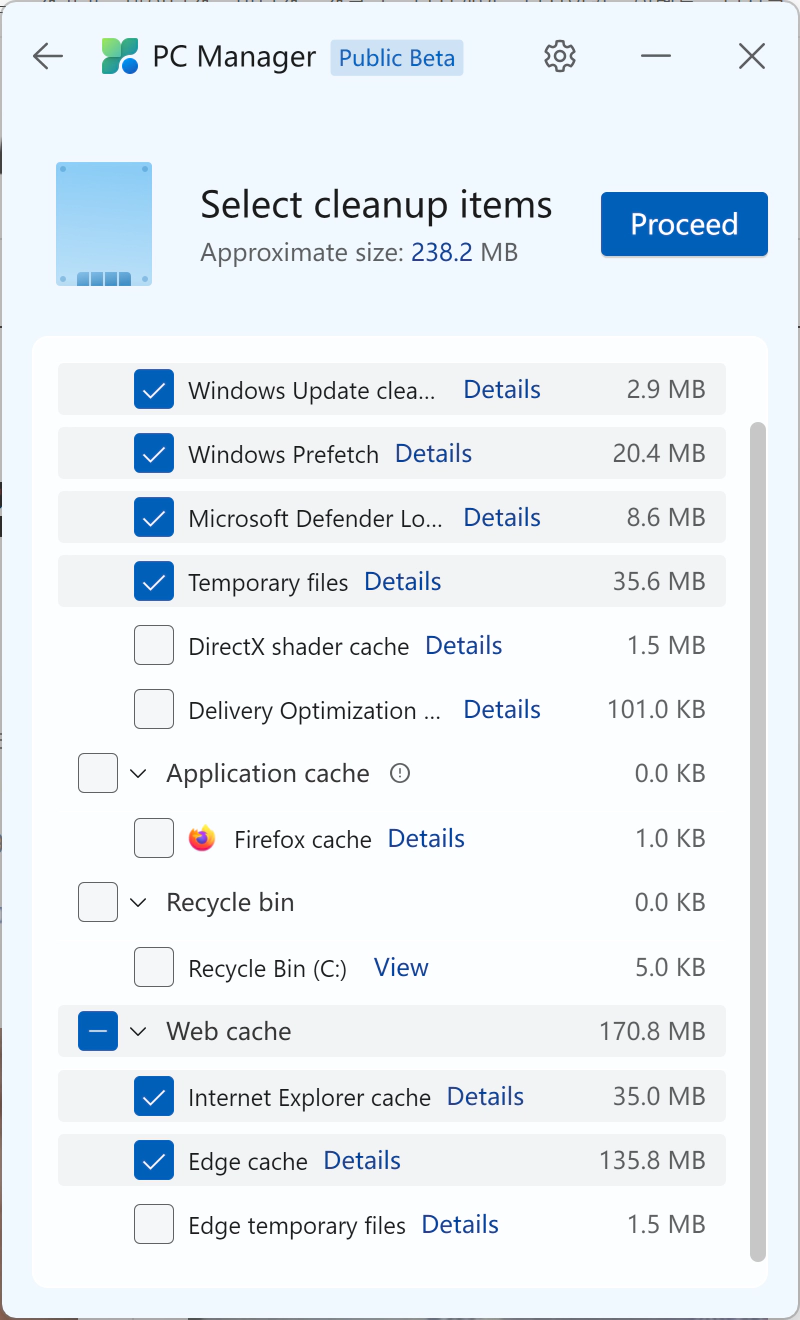Collapse the Web cache section chevron
This screenshot has width=800, height=1320.
pos(138,1032)
